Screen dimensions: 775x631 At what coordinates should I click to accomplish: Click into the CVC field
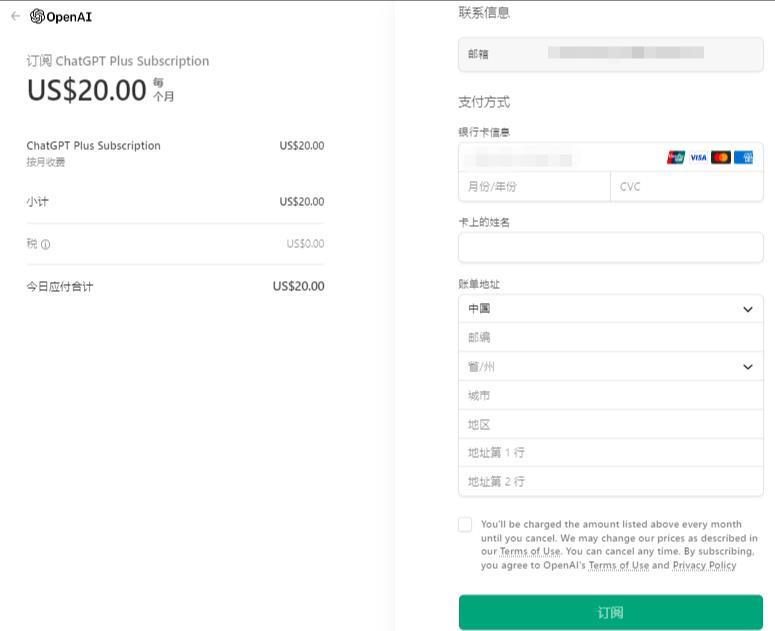(x=687, y=186)
